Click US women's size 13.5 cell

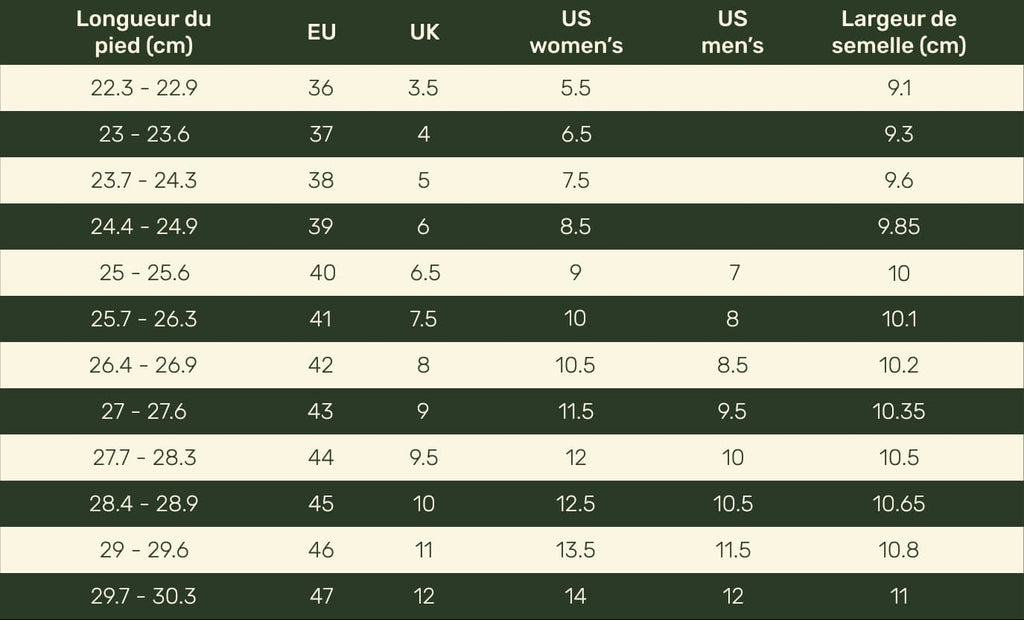pos(576,550)
